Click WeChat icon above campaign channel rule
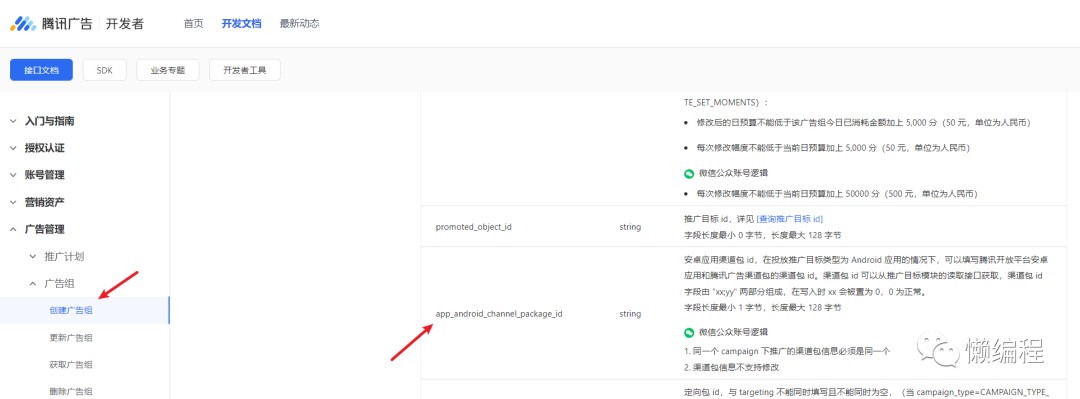Screen dimensions: 1080x399 [689, 332]
